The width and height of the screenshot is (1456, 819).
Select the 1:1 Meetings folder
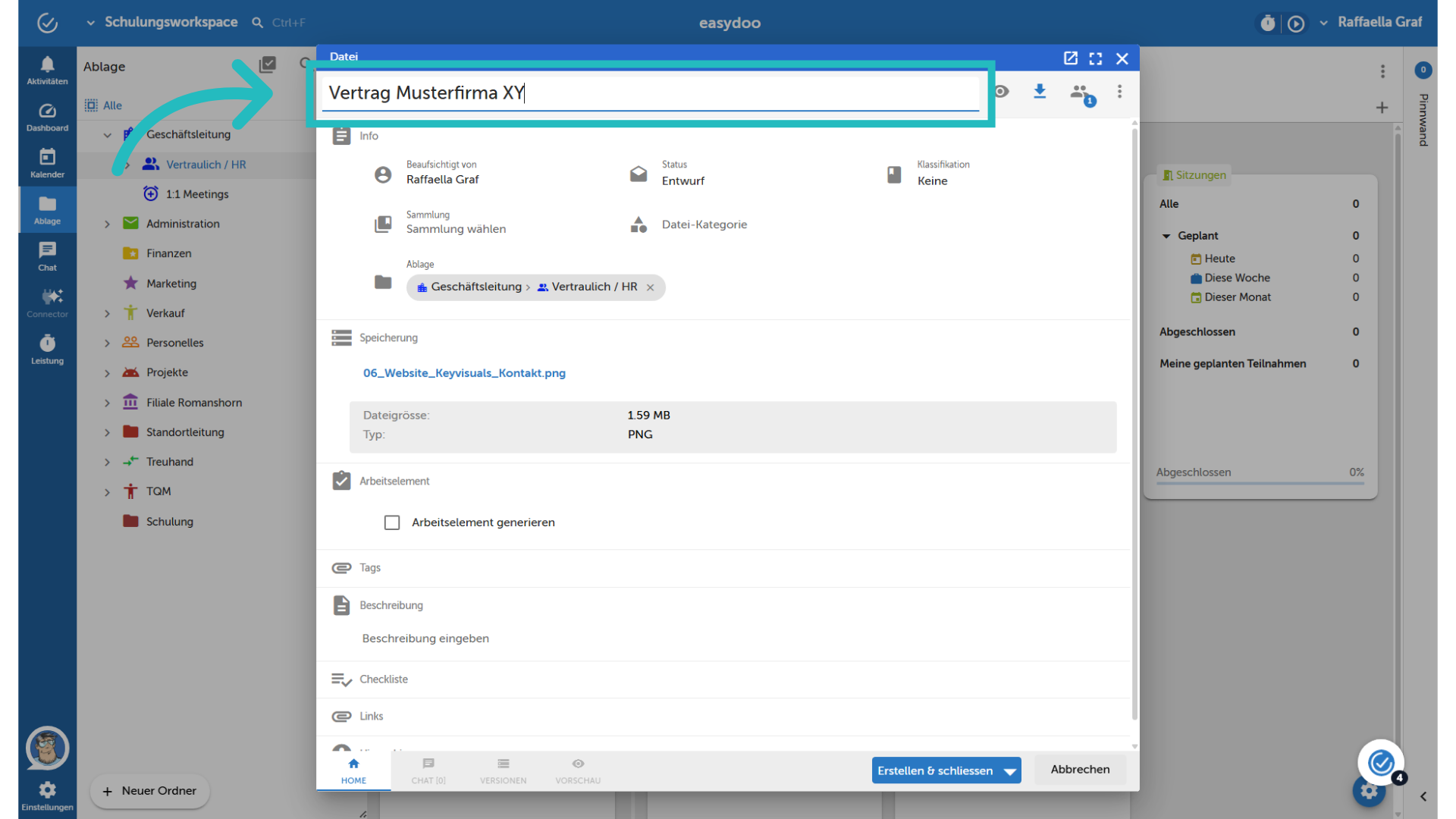(197, 194)
